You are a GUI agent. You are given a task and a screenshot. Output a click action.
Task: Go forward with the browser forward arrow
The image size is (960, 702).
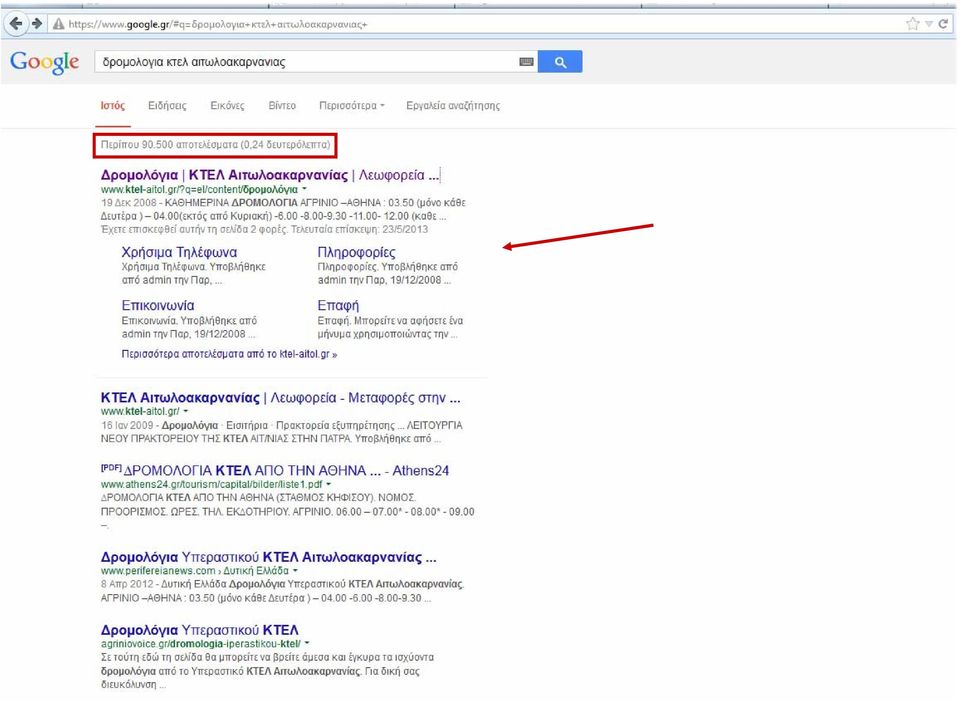[x=37, y=24]
